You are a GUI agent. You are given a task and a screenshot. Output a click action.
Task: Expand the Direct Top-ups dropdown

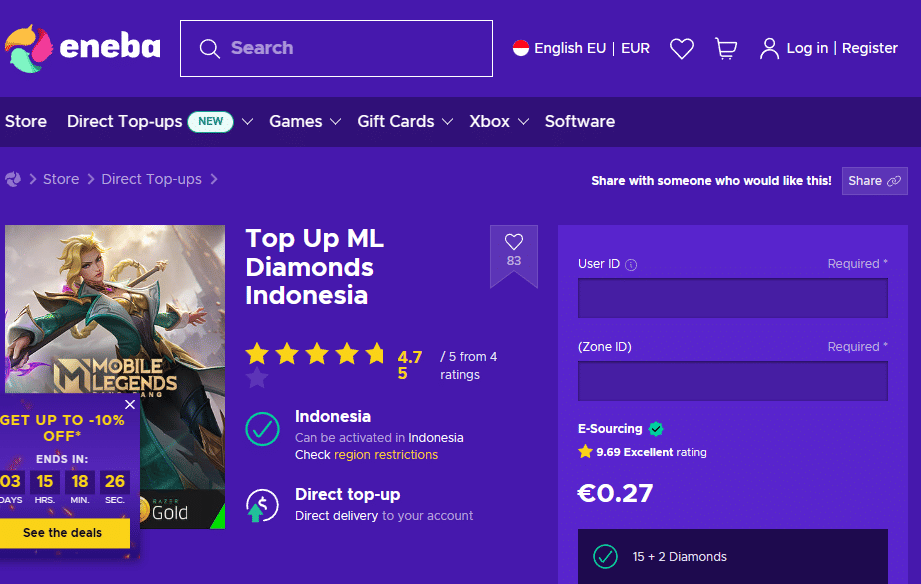(247, 122)
